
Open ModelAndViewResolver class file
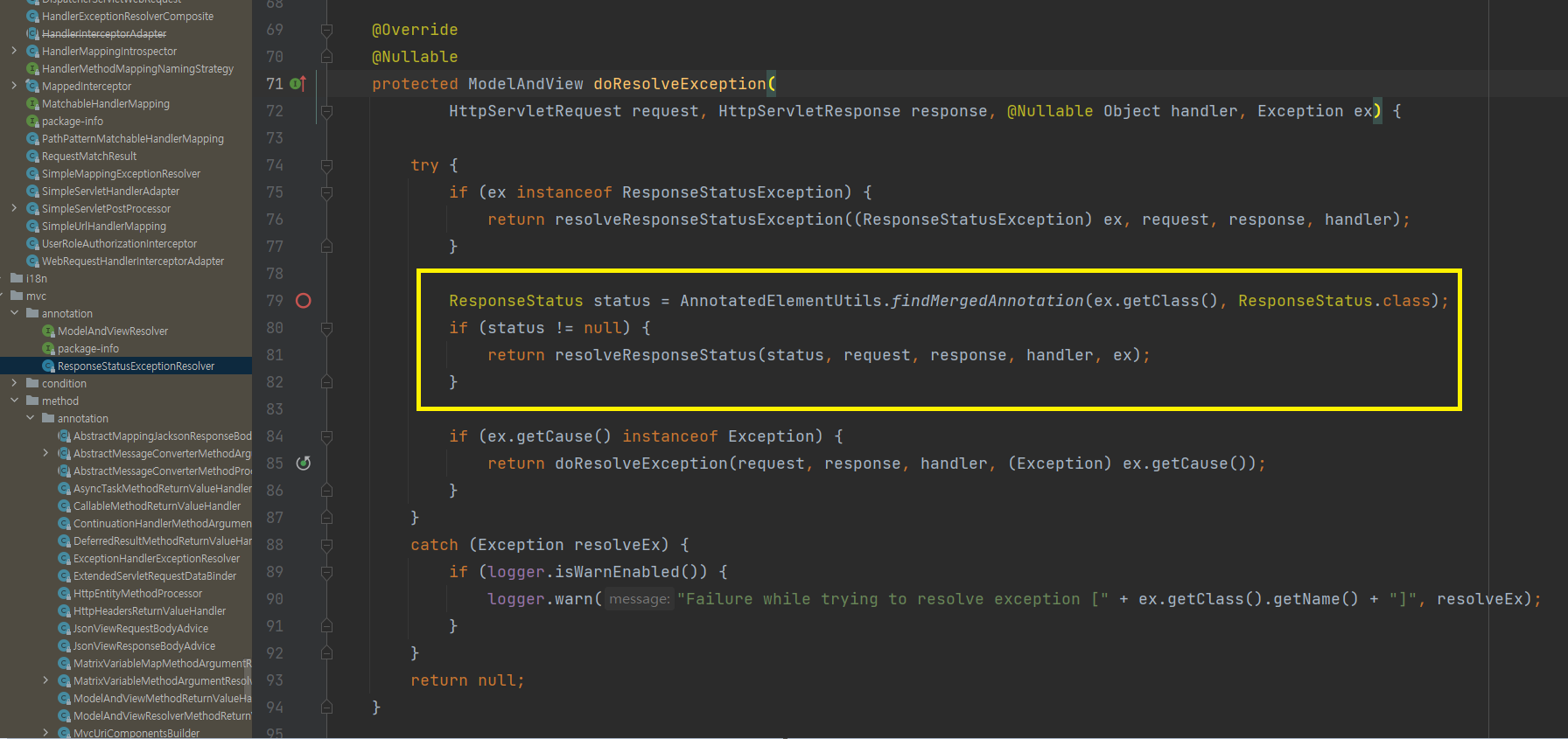tap(113, 331)
